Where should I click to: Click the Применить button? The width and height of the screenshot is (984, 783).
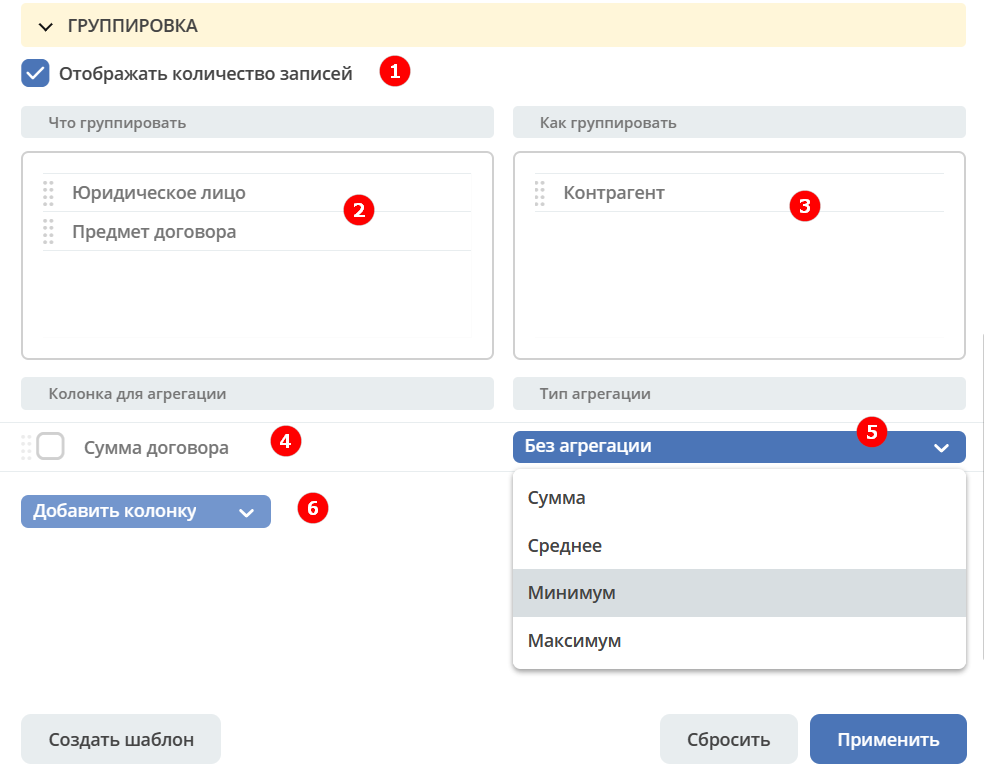click(x=888, y=739)
